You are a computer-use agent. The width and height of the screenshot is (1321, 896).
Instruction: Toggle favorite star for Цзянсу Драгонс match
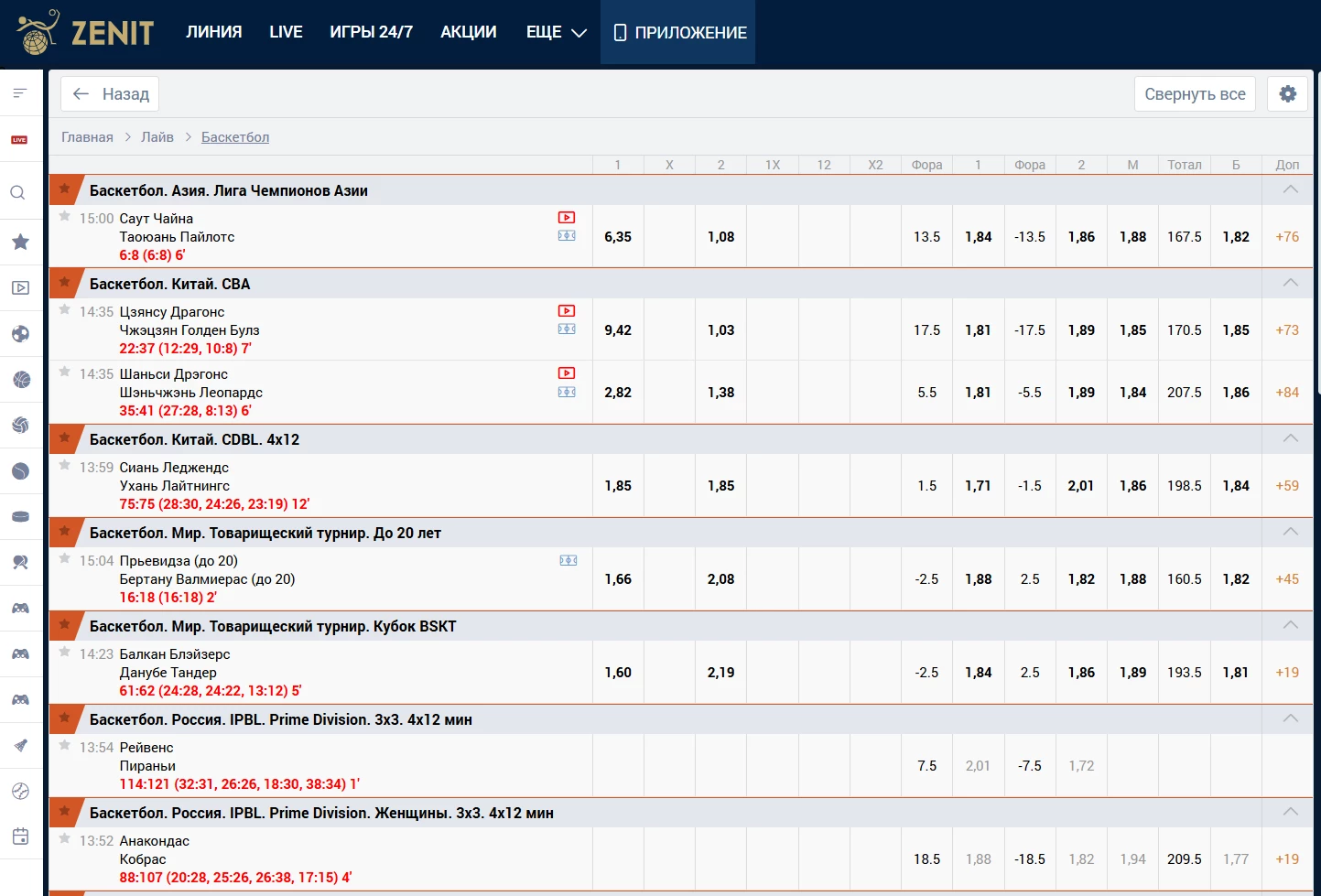coord(65,310)
